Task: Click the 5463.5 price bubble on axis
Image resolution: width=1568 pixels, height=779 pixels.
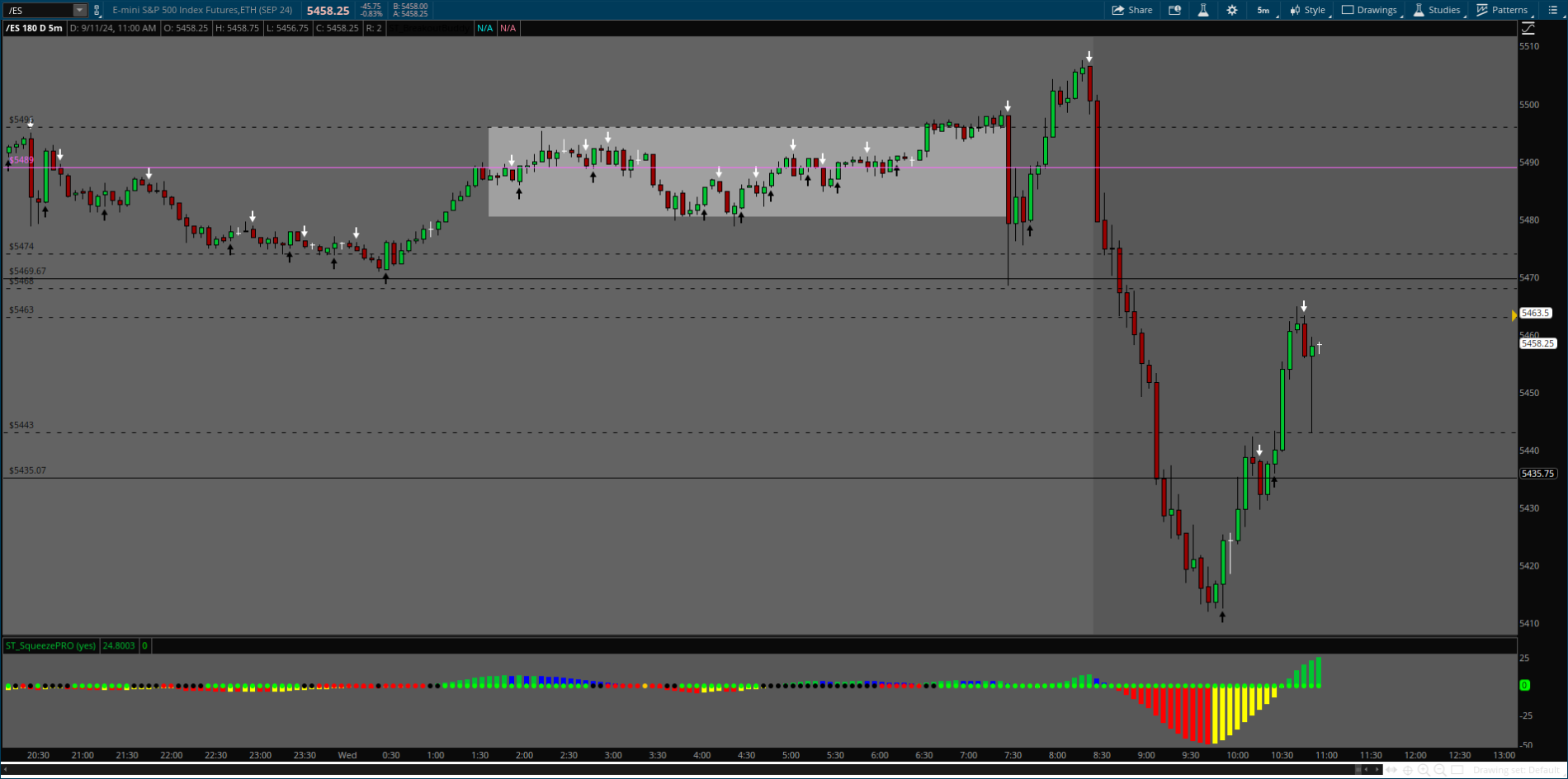Action: (x=1536, y=314)
